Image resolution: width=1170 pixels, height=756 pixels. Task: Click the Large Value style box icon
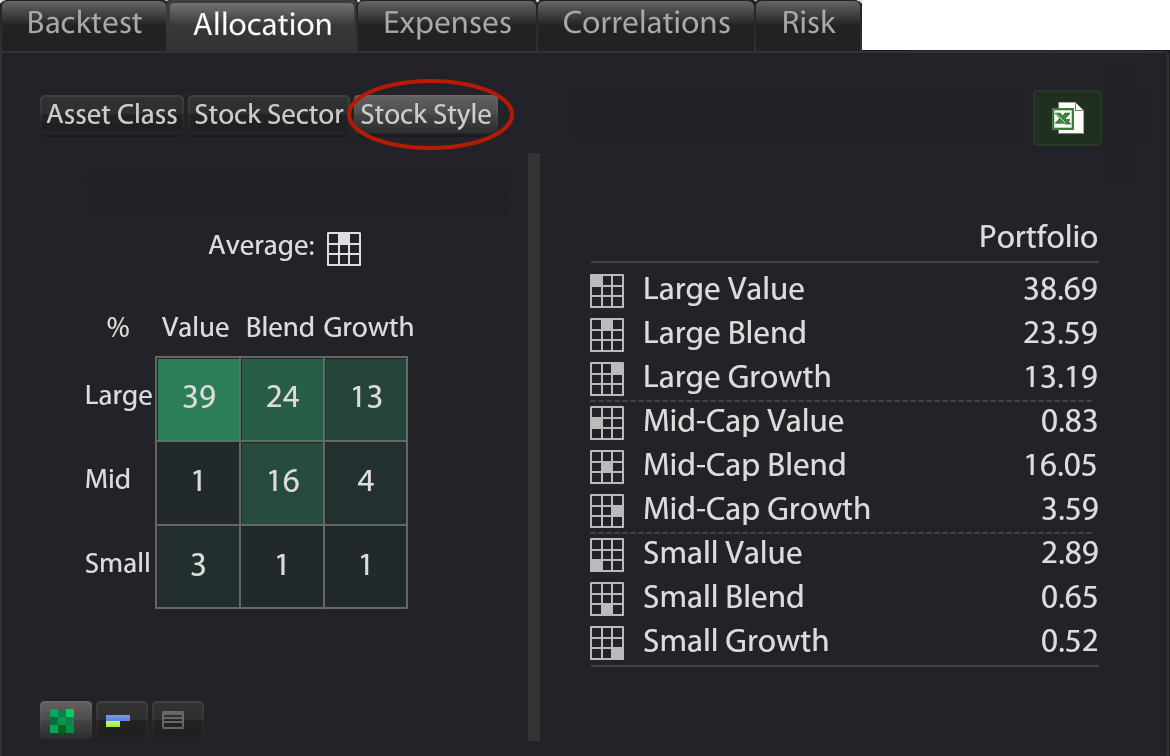607,290
